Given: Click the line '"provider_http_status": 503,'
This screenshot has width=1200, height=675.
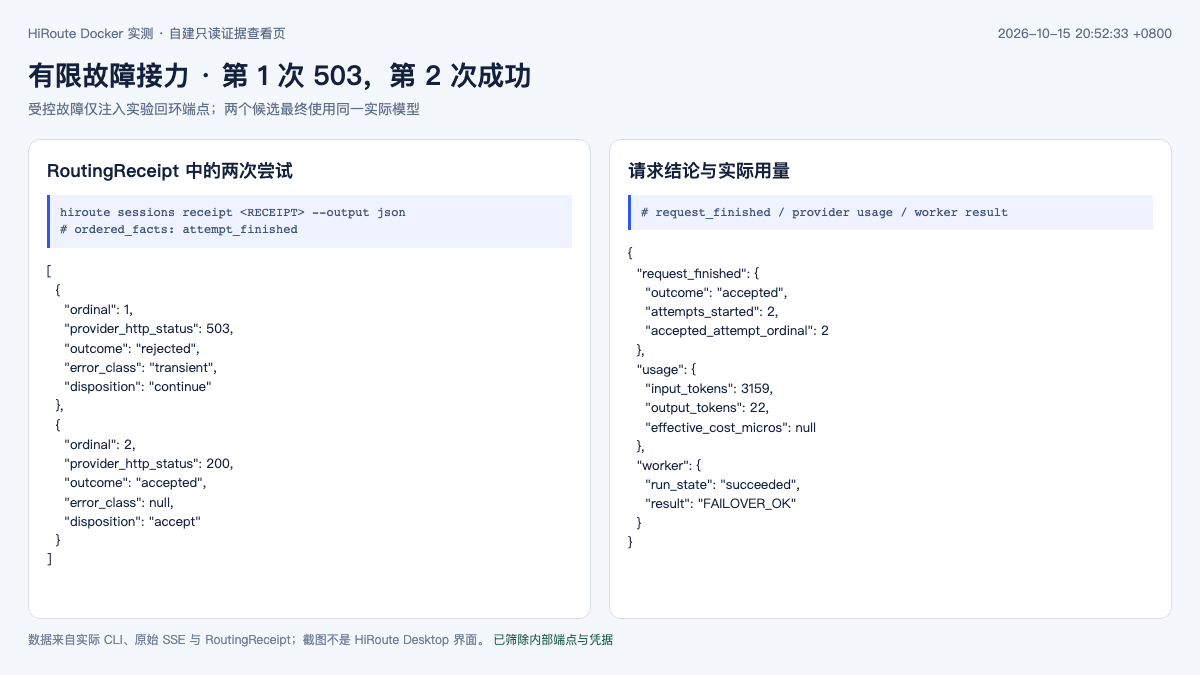Looking at the screenshot, I should click(148, 328).
